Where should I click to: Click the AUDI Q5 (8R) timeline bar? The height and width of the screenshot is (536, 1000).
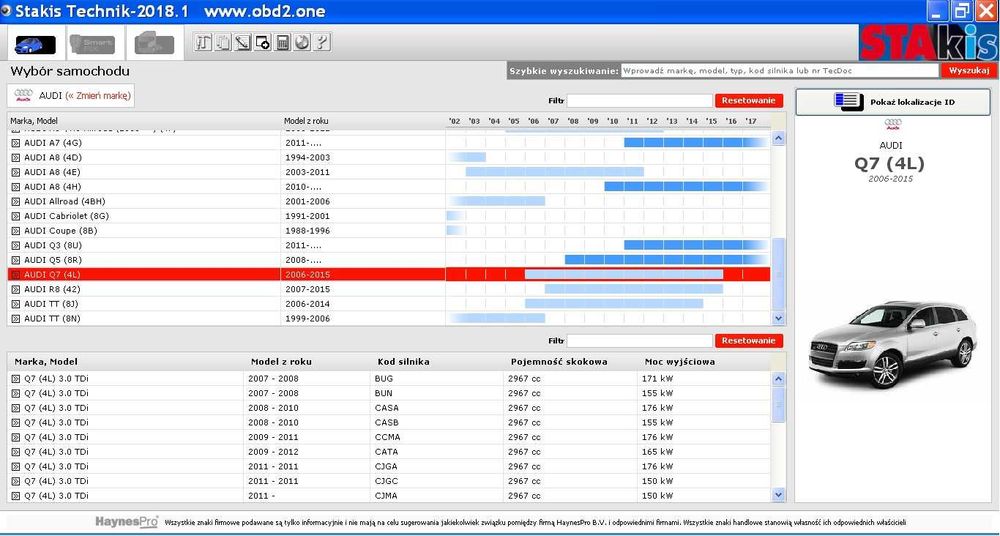click(666, 260)
